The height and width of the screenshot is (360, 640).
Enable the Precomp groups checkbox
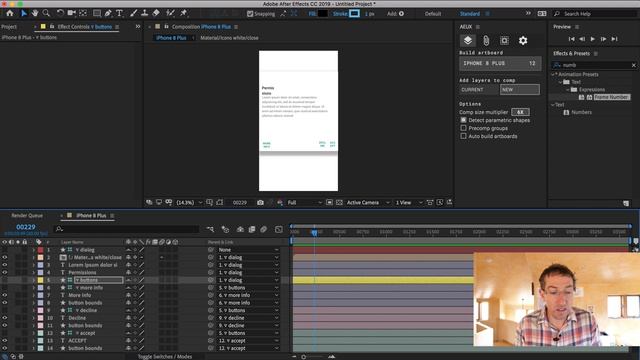coord(463,128)
